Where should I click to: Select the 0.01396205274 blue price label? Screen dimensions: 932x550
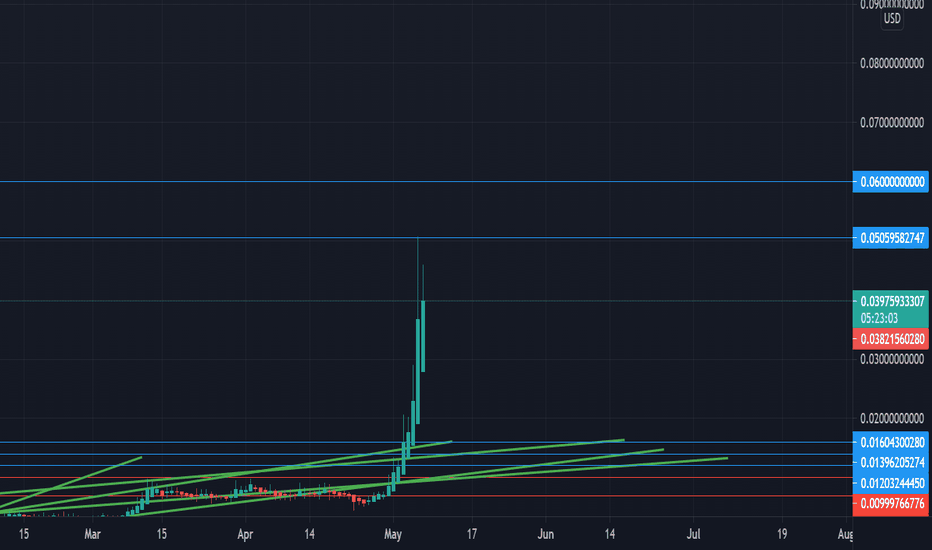coord(890,463)
